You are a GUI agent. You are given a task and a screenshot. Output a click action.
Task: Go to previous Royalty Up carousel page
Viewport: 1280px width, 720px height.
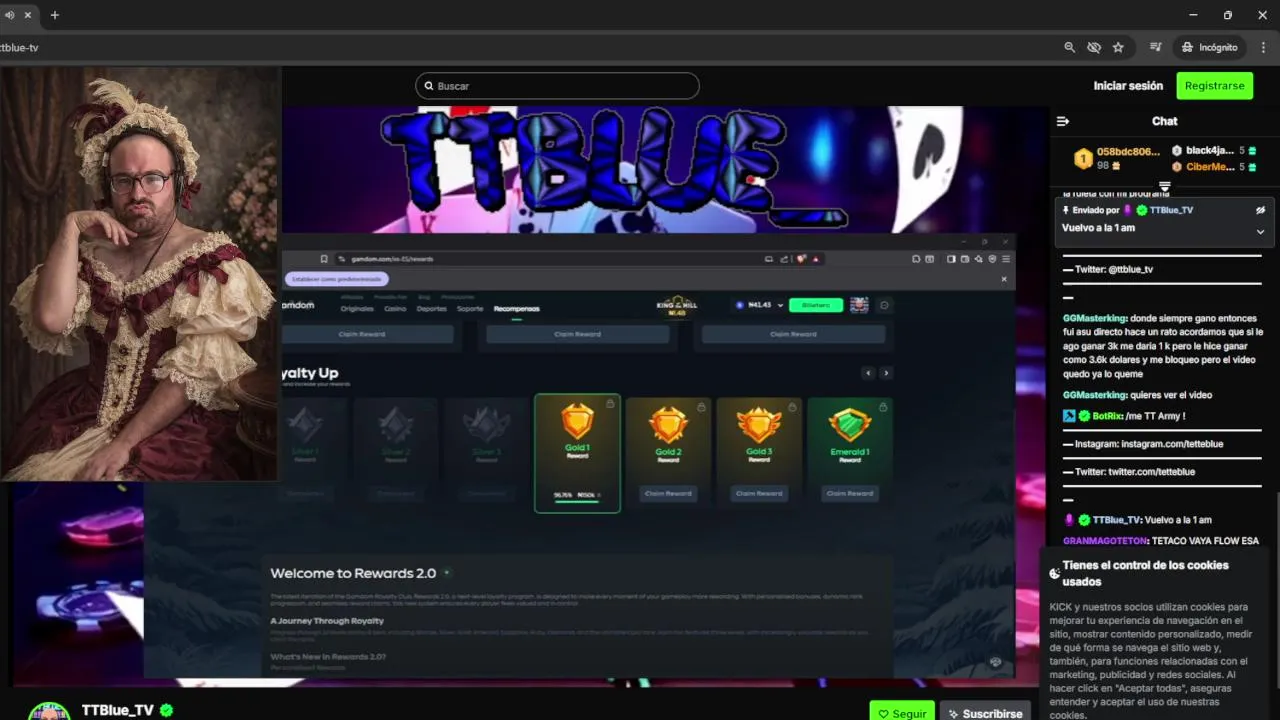click(x=868, y=373)
